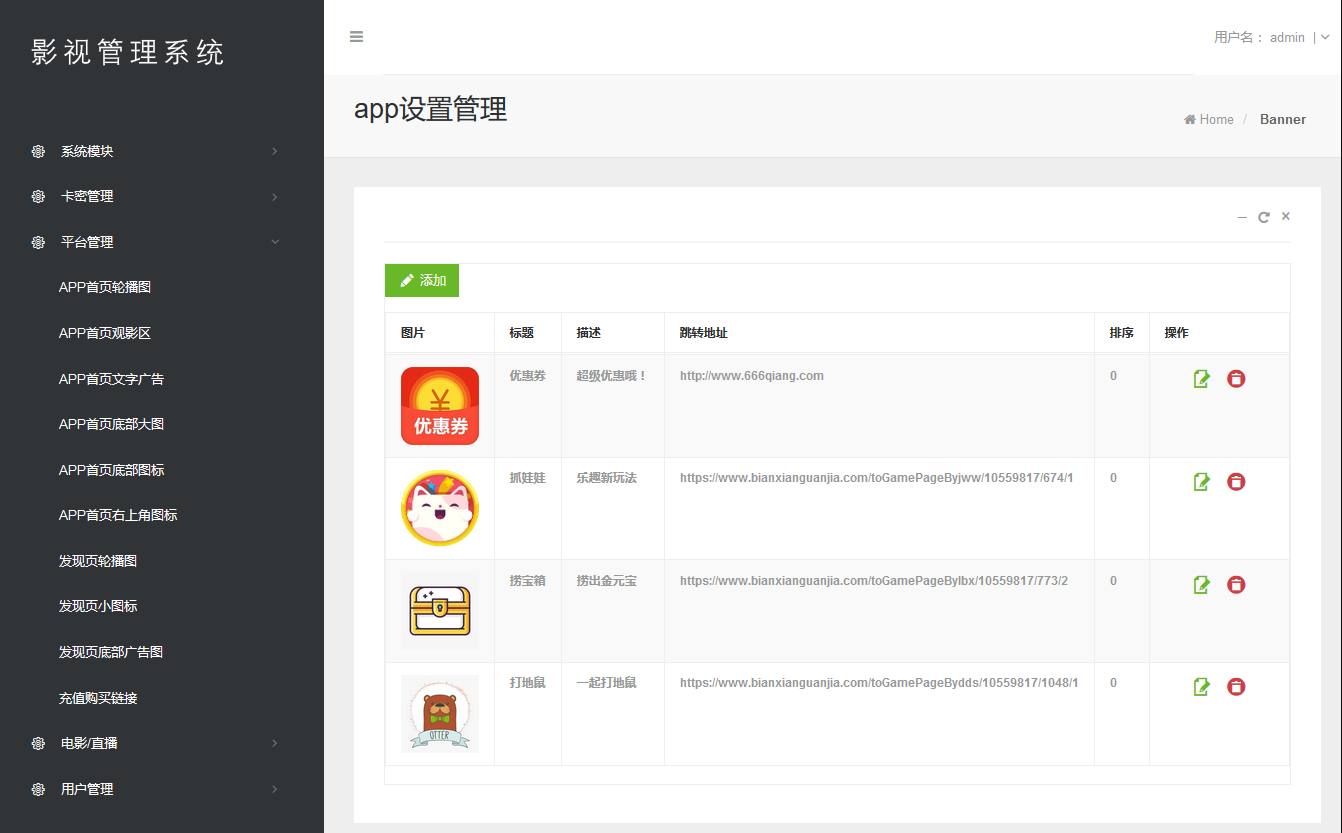Screen dimensions: 1342x833
Task: Click the edit icon for 优惠券 row
Action: tap(1202, 379)
